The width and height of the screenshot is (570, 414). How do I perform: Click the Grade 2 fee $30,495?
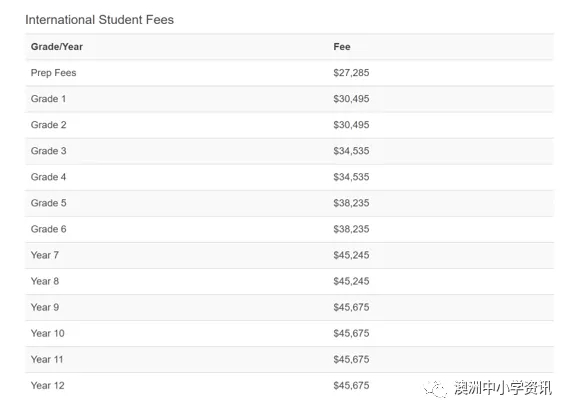coord(351,125)
